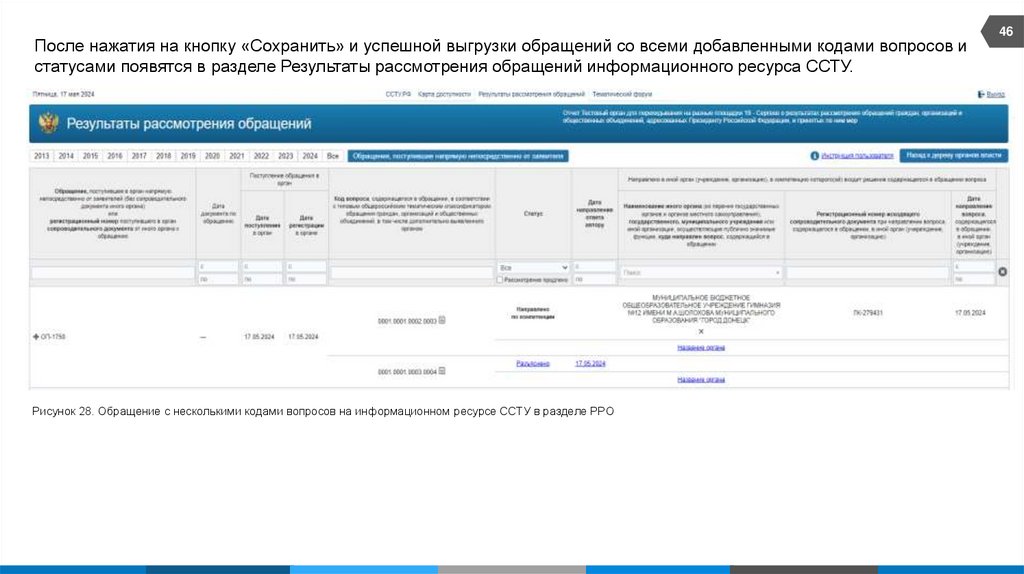Select the 2014 year tab
The width and height of the screenshot is (1024, 574).
tap(66, 156)
